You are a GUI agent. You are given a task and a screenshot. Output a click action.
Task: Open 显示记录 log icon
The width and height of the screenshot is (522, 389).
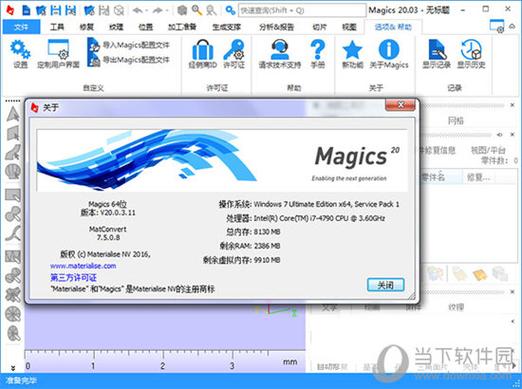(437, 53)
